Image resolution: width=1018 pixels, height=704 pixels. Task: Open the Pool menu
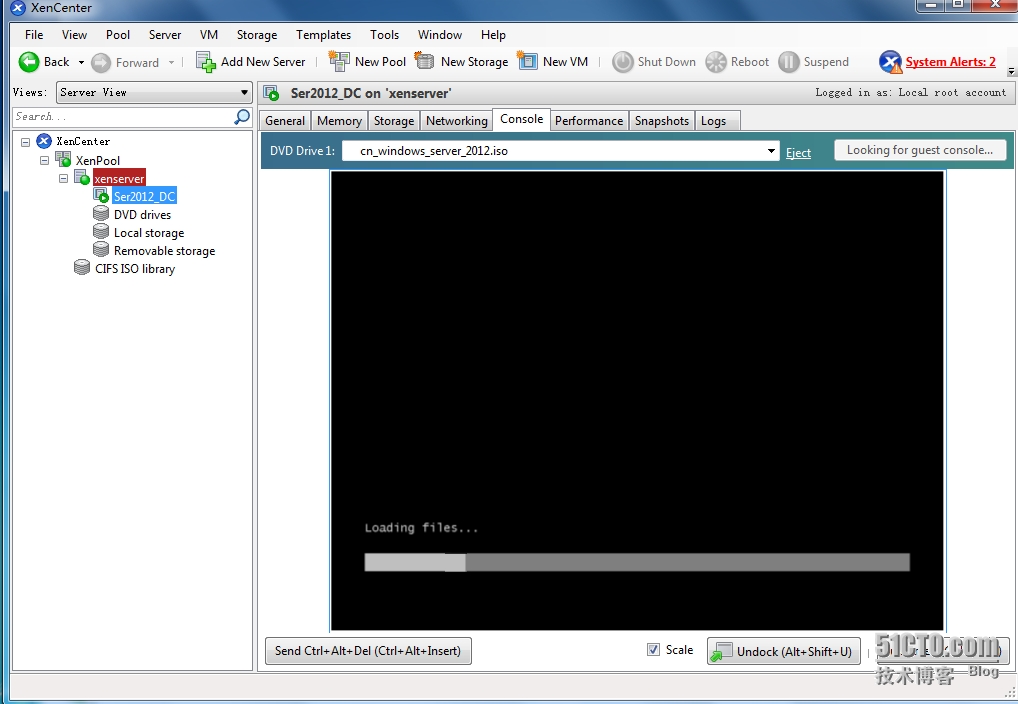pyautogui.click(x=118, y=34)
